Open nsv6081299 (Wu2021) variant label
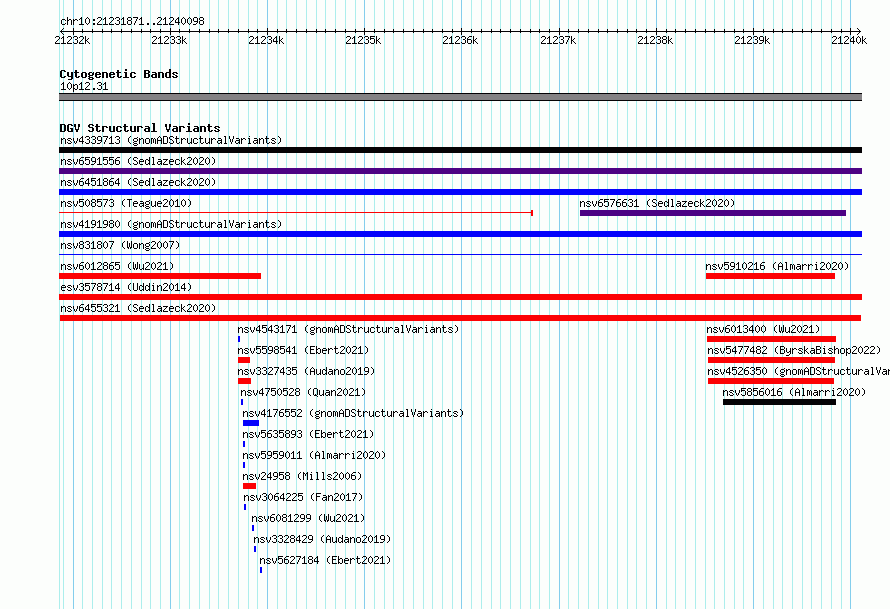890x609 pixels. click(x=308, y=518)
